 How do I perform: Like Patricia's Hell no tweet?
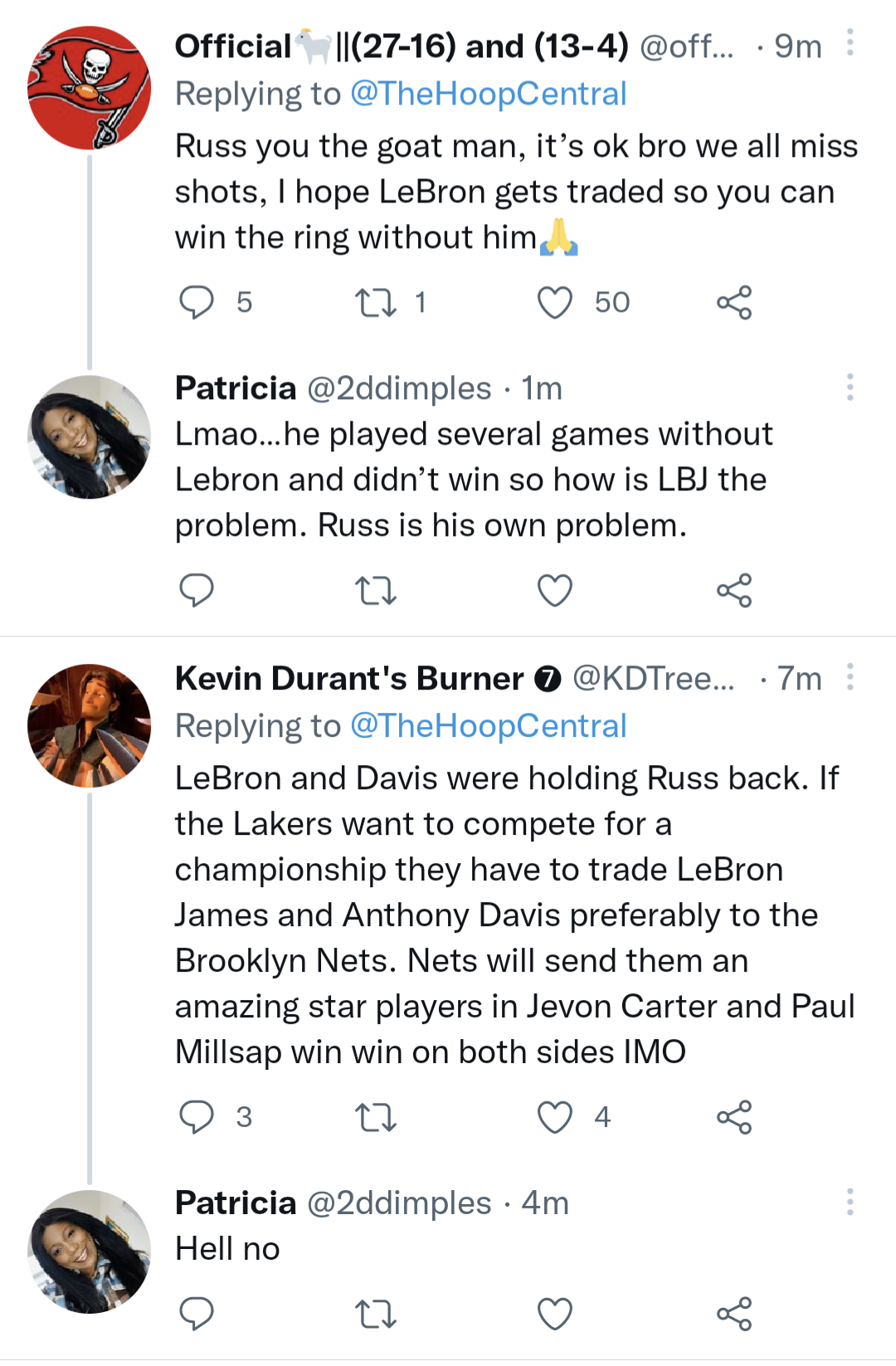tap(555, 1314)
